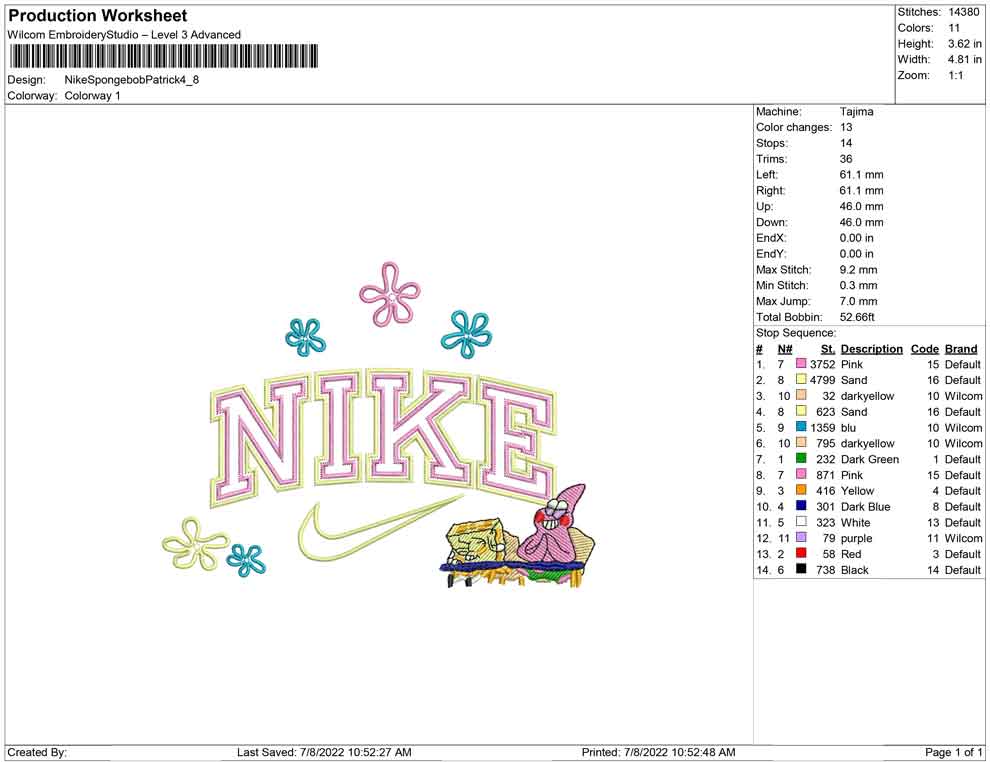Screen dimensions: 990x762
Task: Choose the Black color swatch
Action: (x=801, y=569)
